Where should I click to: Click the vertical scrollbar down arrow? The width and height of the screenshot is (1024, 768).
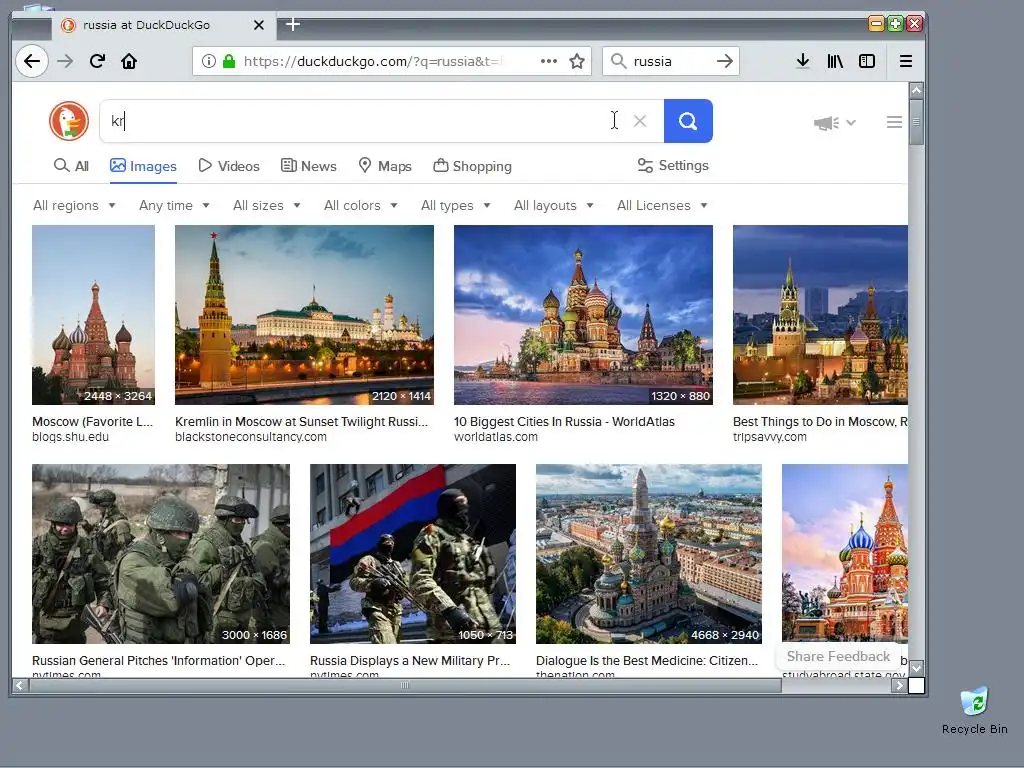(x=916, y=667)
